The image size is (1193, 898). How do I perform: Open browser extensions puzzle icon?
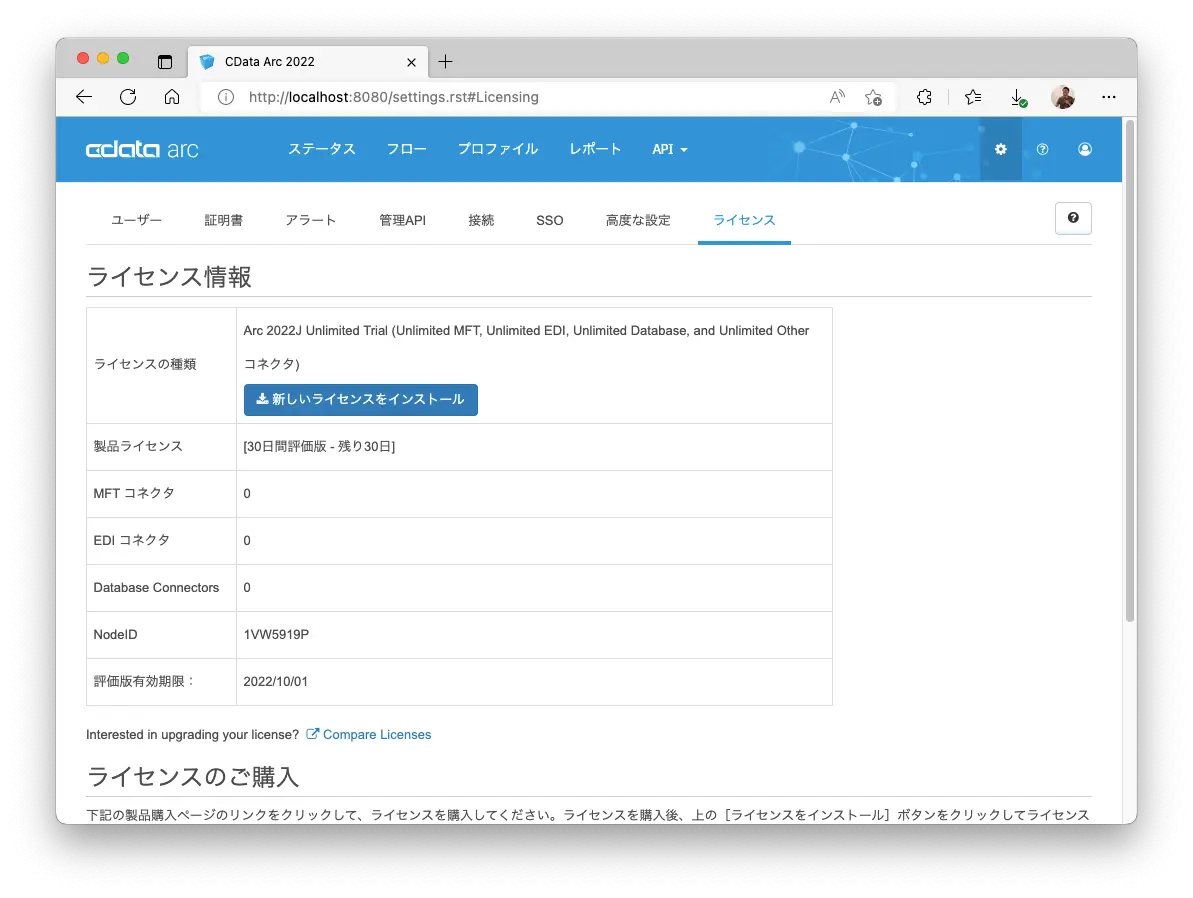(924, 97)
